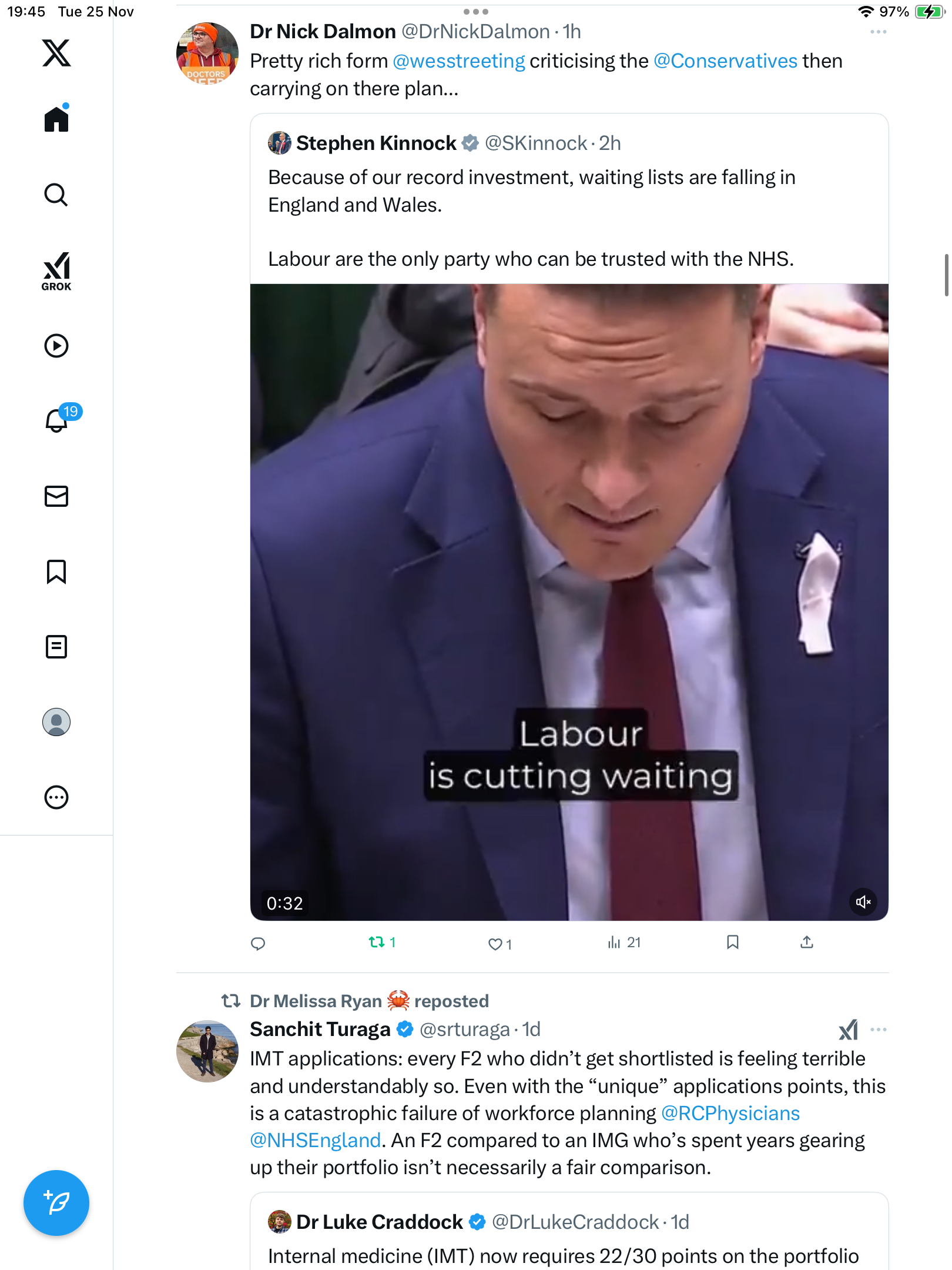The image size is (952, 1270).
Task: Expand the sidebar More menu
Action: point(56,797)
